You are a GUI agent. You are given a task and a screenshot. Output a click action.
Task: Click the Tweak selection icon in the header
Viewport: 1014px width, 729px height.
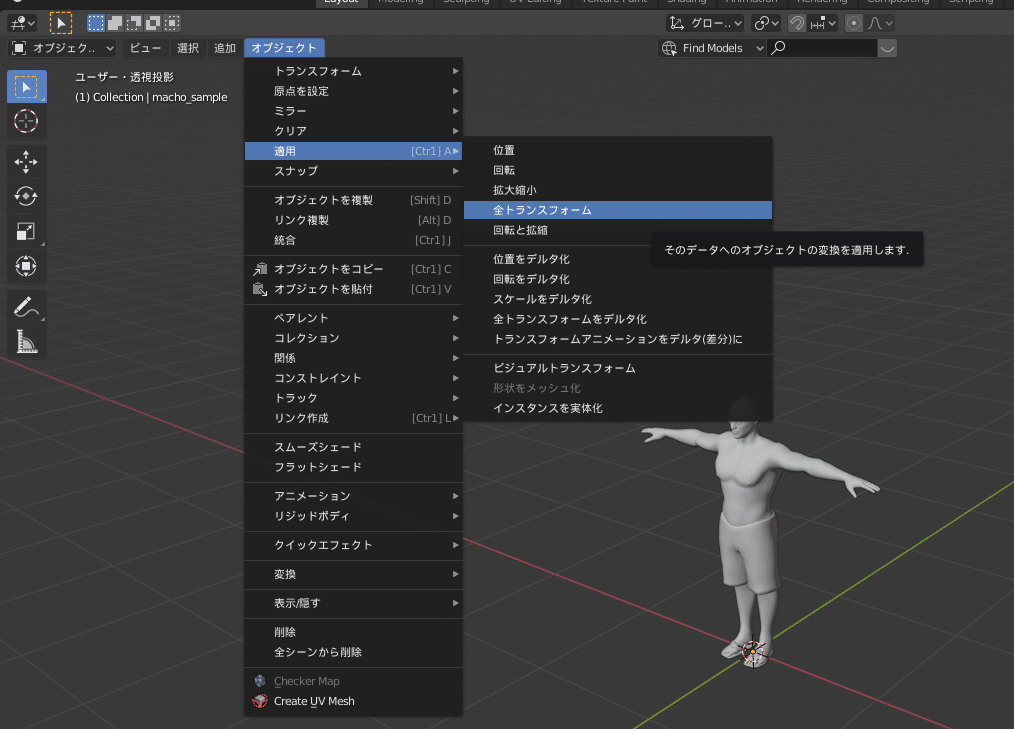[59, 23]
